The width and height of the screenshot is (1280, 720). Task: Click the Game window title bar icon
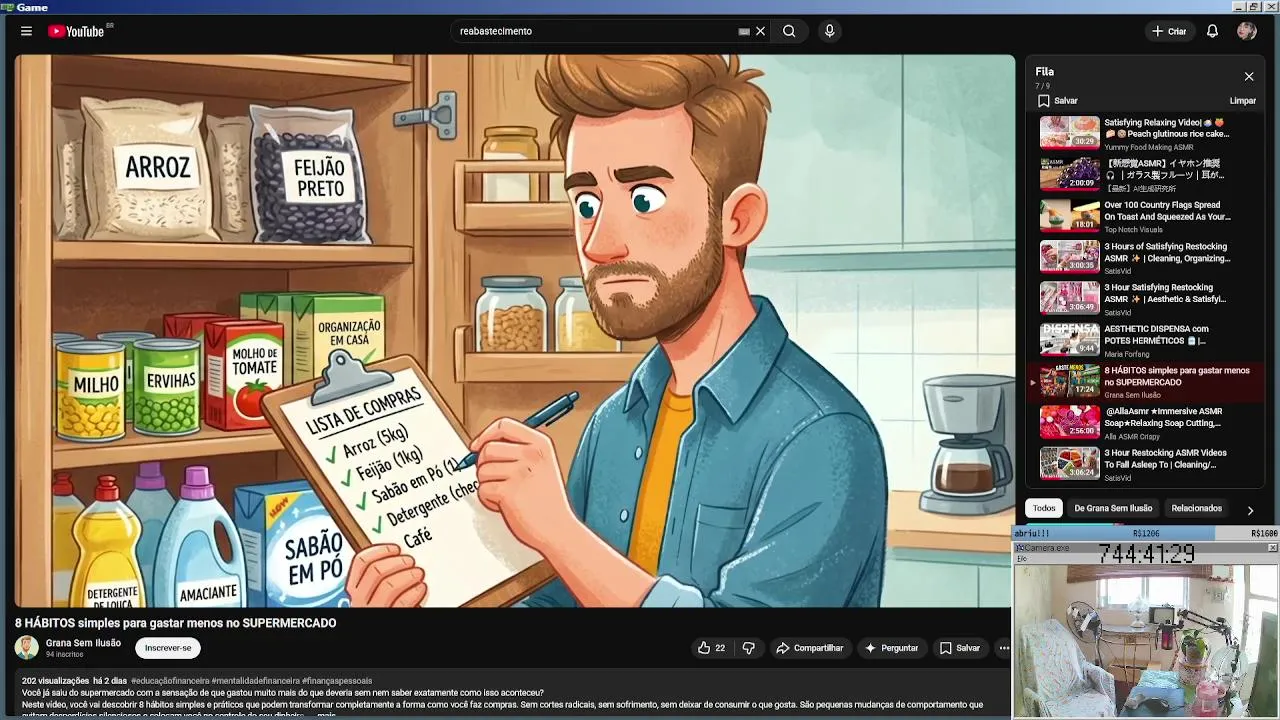pos(7,7)
